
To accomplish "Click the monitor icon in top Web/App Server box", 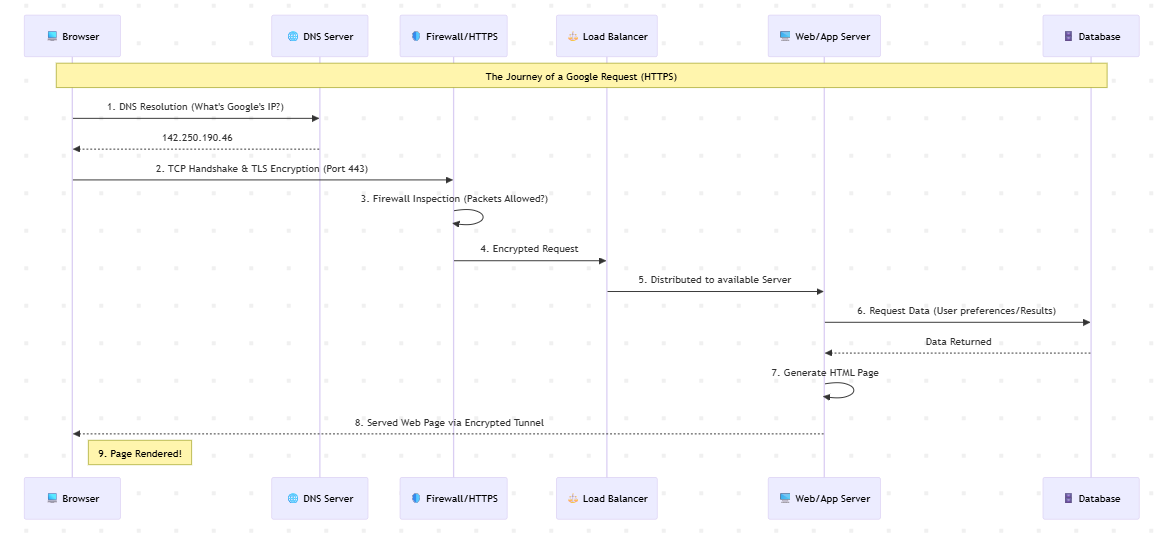I will point(785,36).
